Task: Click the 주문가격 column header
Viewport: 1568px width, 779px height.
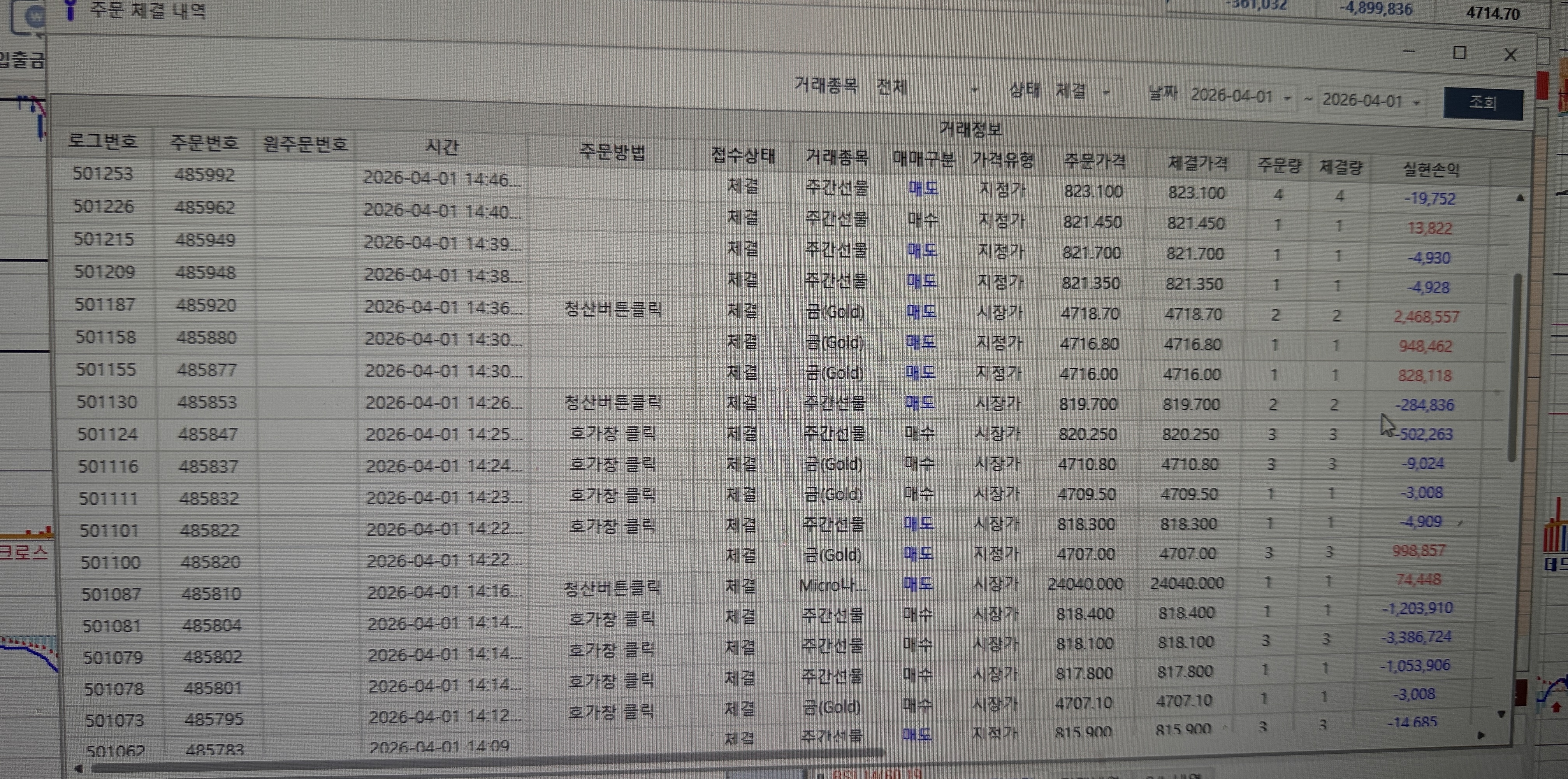Action: click(x=1094, y=161)
